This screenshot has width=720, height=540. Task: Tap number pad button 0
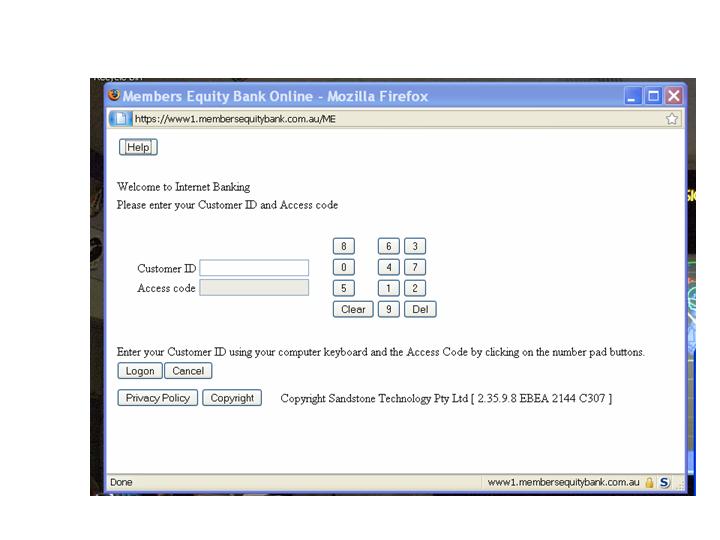click(x=343, y=267)
